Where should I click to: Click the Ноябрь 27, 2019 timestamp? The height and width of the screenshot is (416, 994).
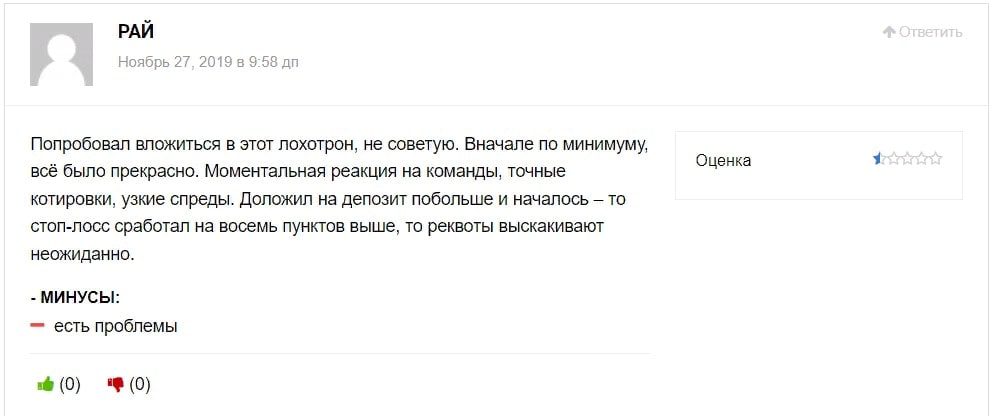(x=208, y=62)
